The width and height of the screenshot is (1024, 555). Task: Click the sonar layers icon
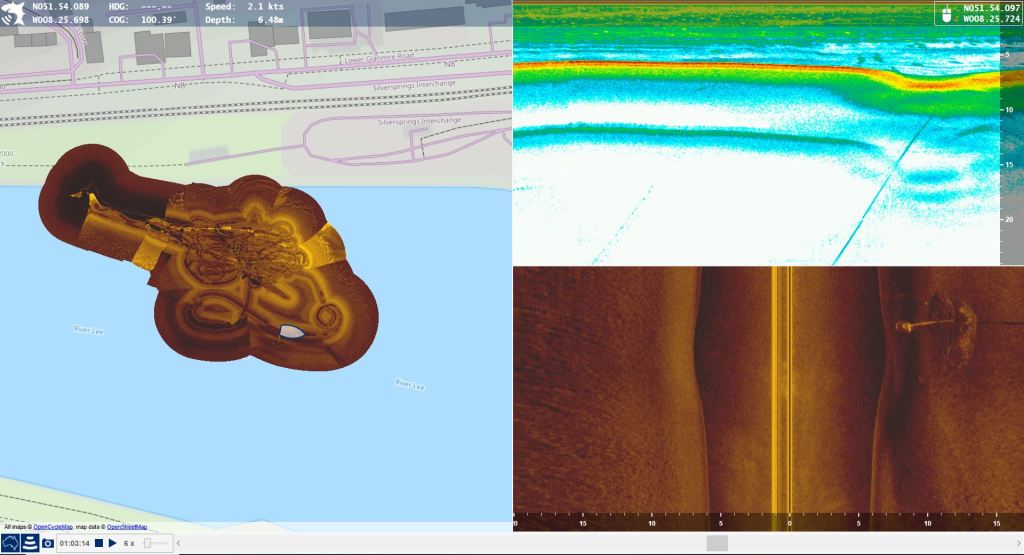[x=29, y=543]
